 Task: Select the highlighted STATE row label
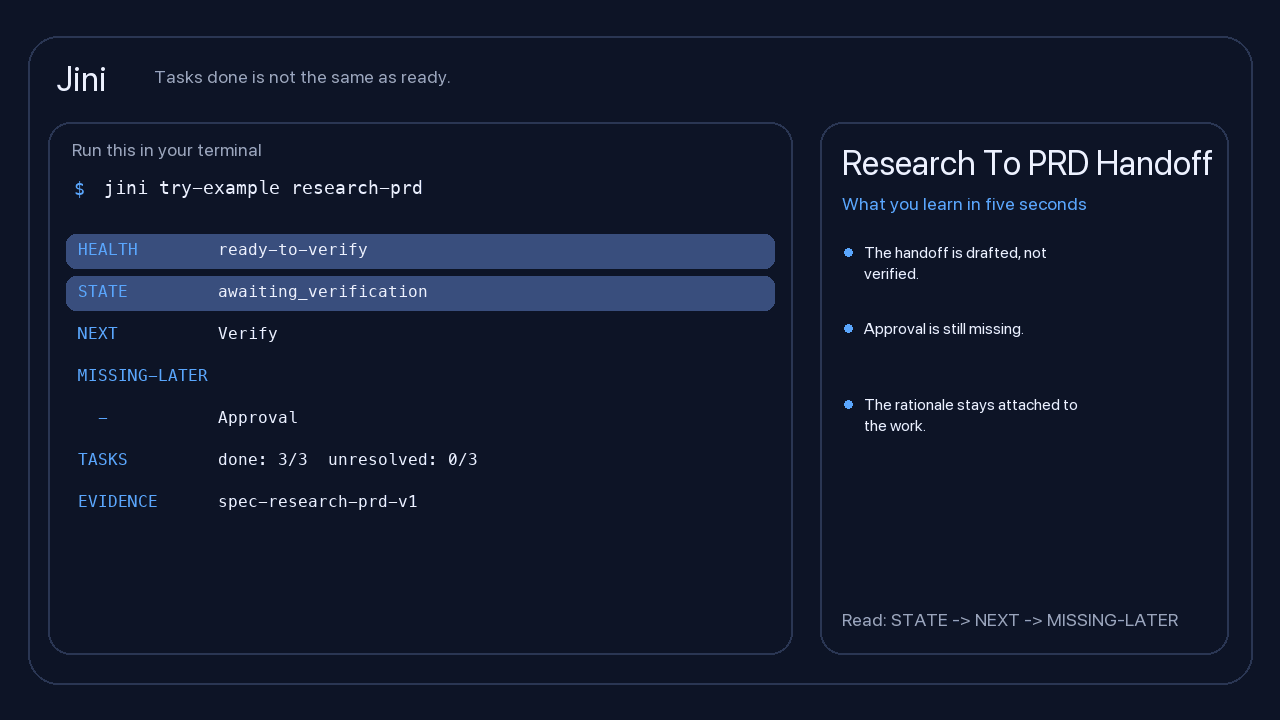click(x=103, y=292)
